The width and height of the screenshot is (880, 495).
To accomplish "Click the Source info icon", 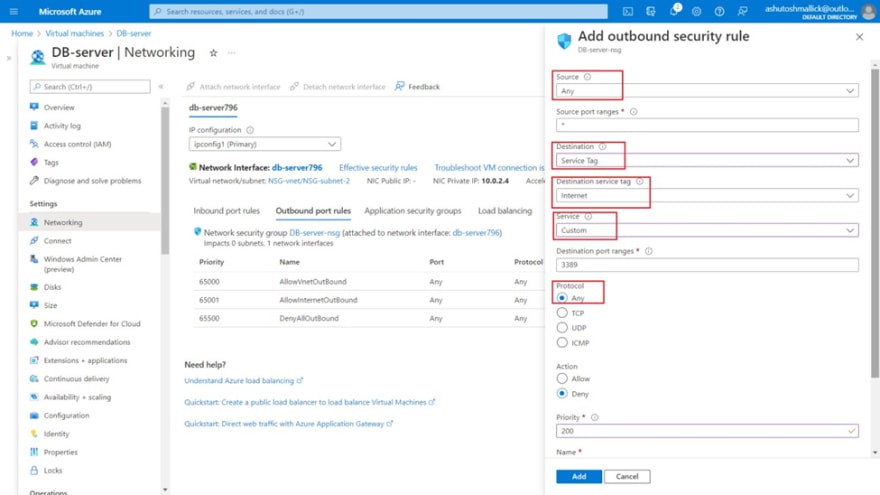I will point(587,77).
